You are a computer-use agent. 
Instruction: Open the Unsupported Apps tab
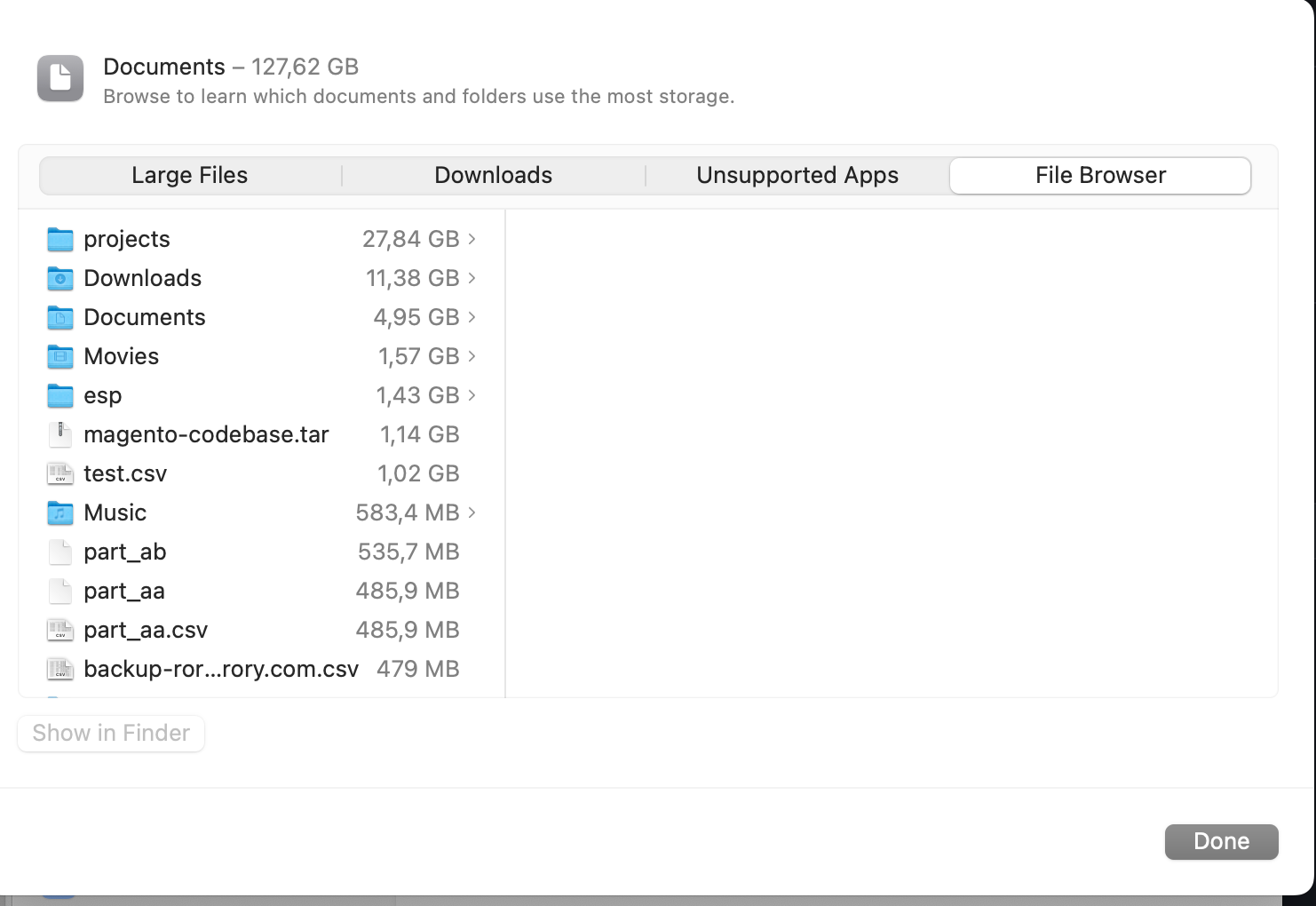797,176
